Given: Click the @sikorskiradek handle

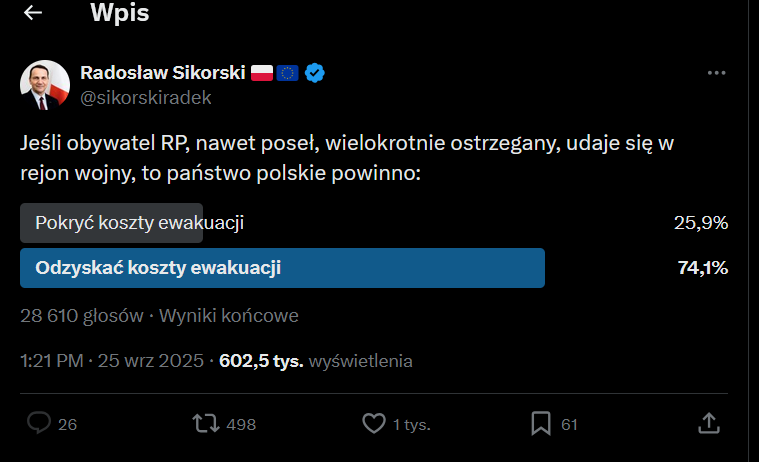Looking at the screenshot, I should (x=146, y=97).
